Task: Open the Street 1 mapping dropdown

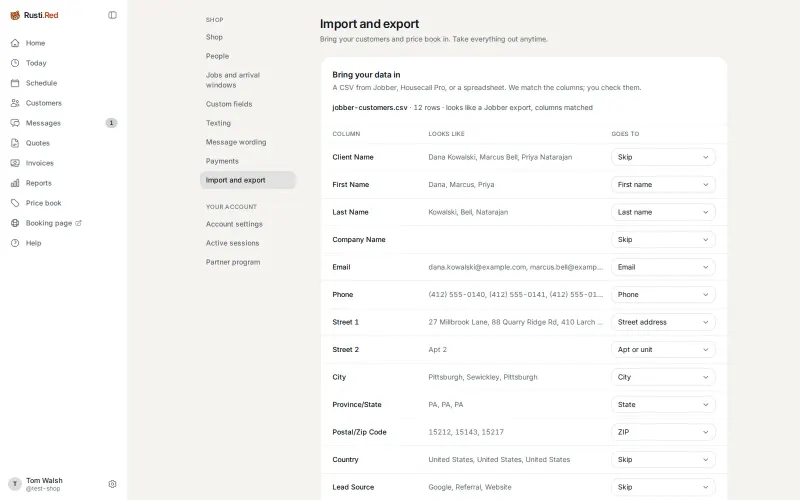Action: 663,322
